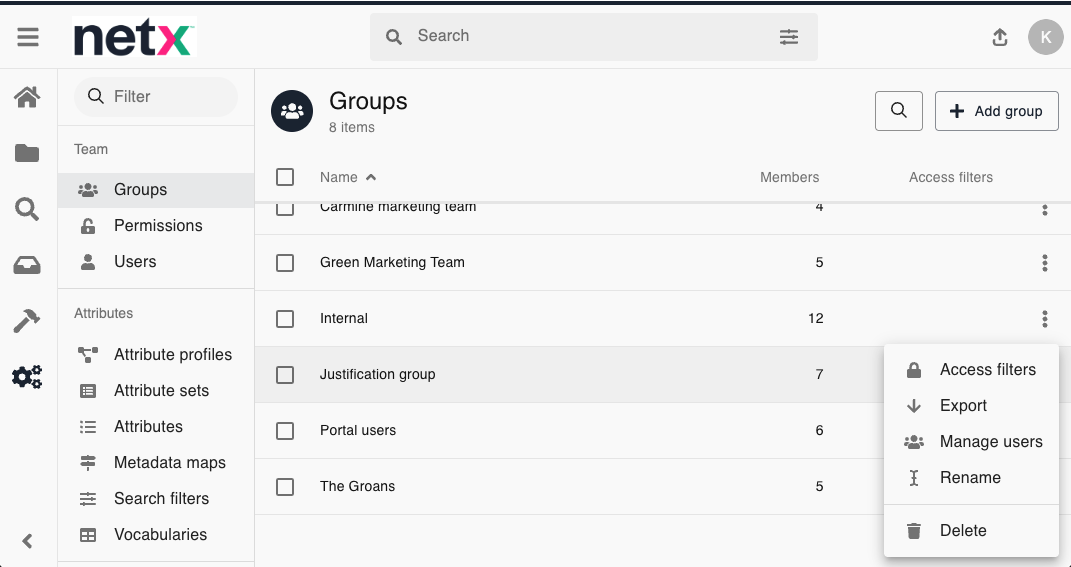Open advanced search filter sliders icon
1071x567 pixels.
[789, 37]
